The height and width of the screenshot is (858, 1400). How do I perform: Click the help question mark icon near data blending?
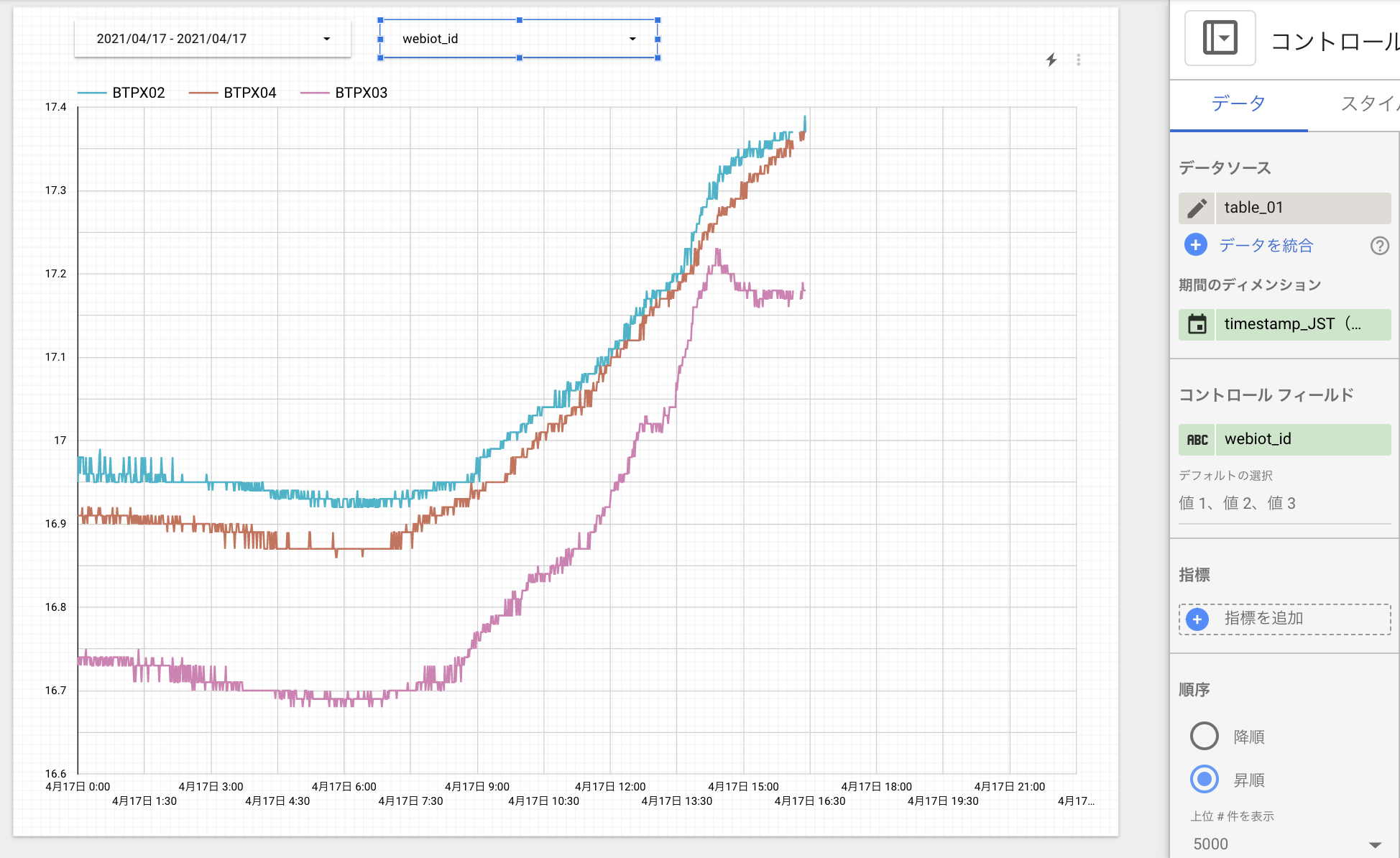[1379, 246]
